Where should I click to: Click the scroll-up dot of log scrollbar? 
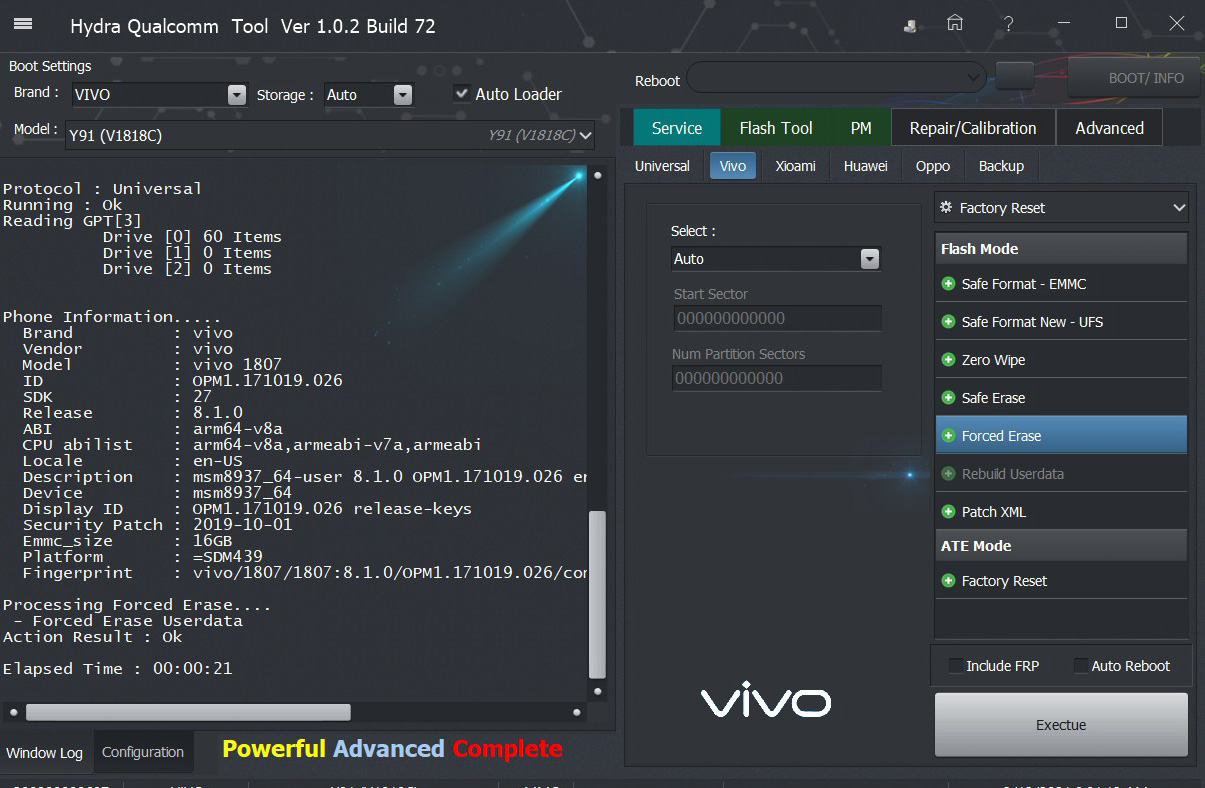coord(598,175)
